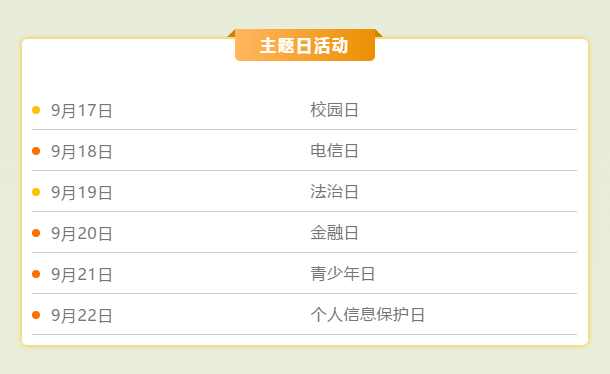Select the 法治日 theme item
610x374 pixels.
pos(334,192)
